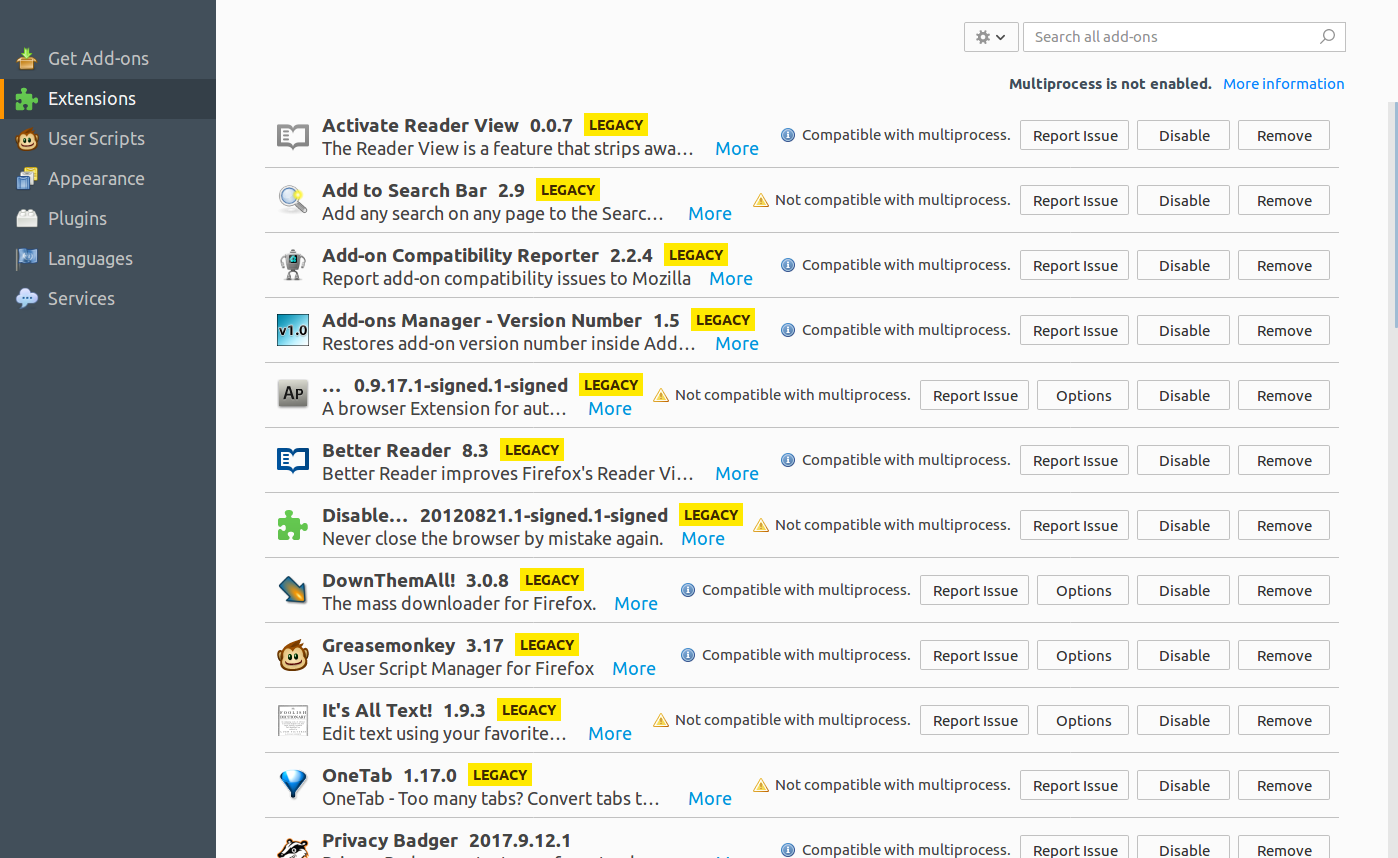Click the AP extension icon
Image resolution: width=1398 pixels, height=858 pixels.
coord(293,395)
